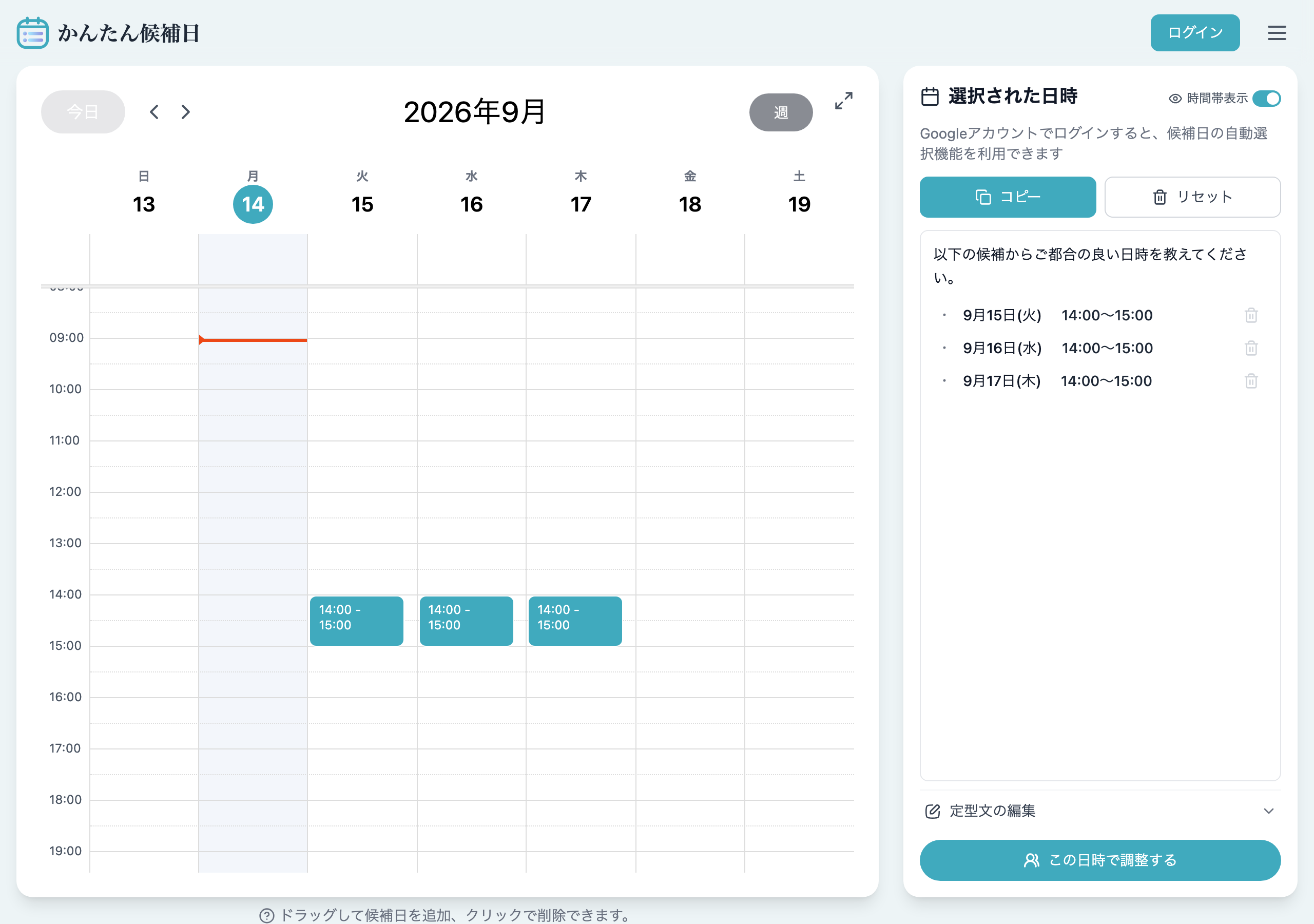This screenshot has width=1314, height=924.
Task: Click the コピー button
Action: point(1007,197)
